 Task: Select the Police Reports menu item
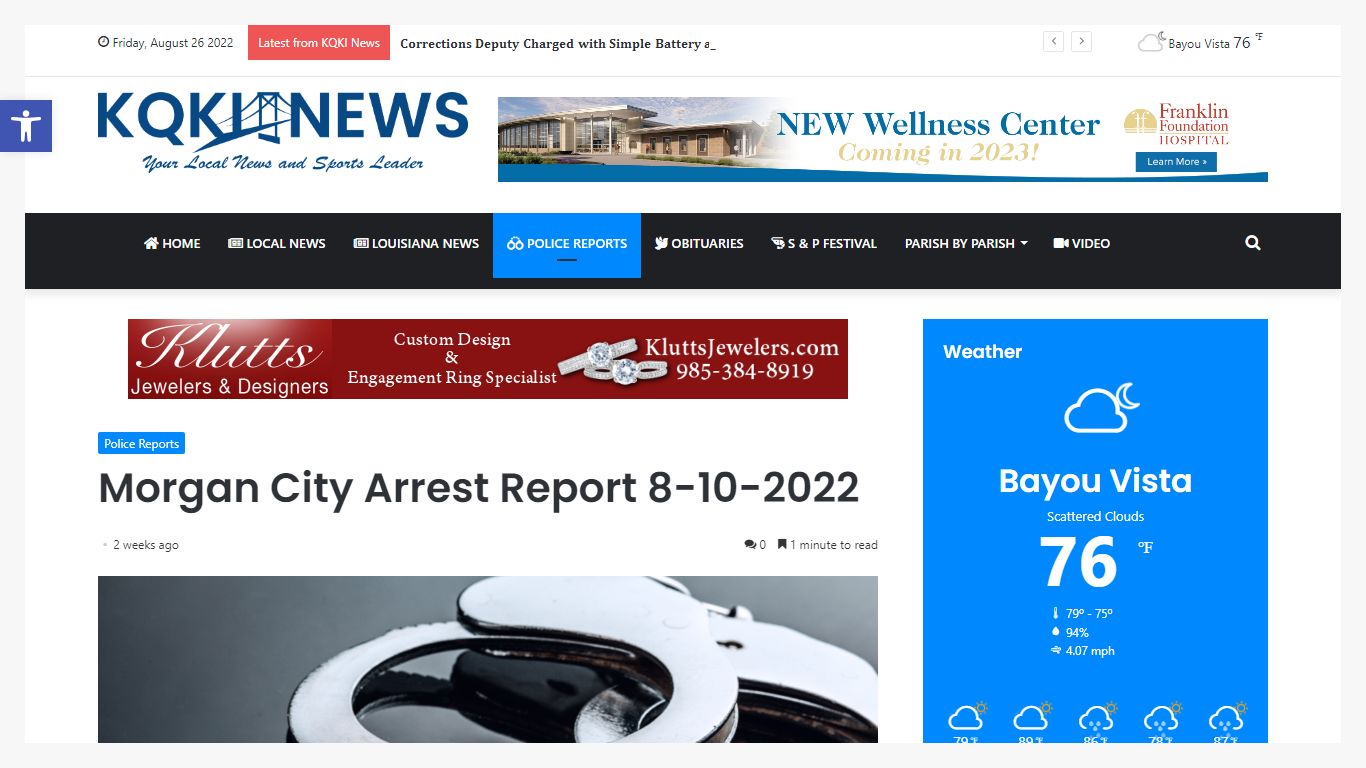tap(567, 243)
